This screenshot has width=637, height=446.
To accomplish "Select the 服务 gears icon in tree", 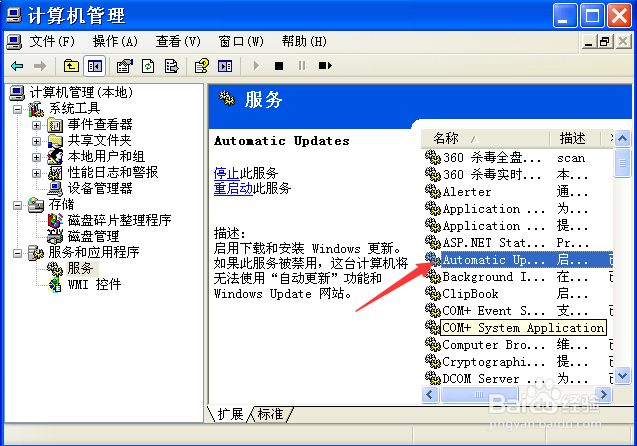I will tap(54, 269).
